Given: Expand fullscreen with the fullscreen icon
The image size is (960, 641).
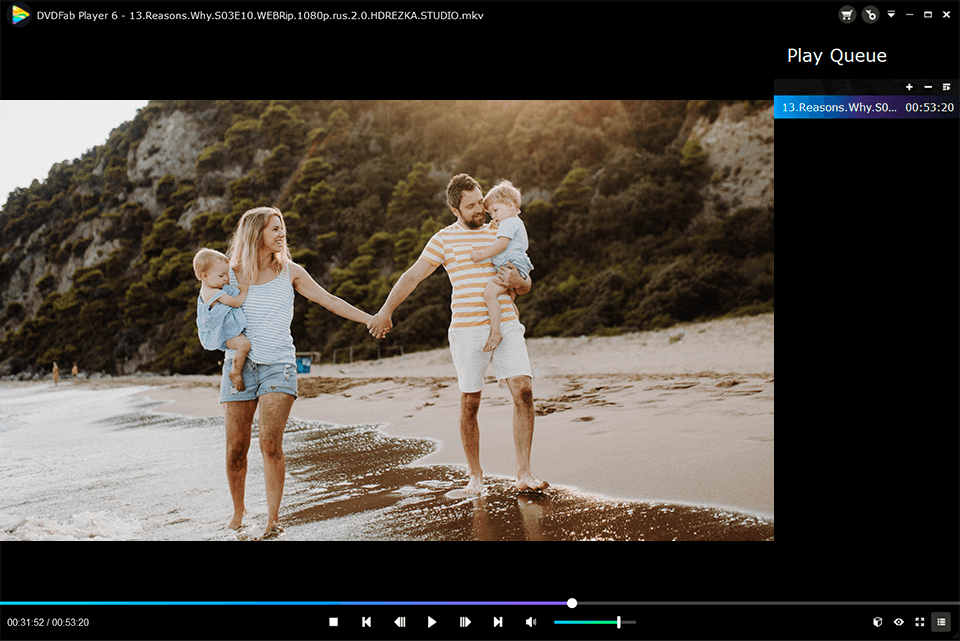Looking at the screenshot, I should pyautogui.click(x=918, y=622).
